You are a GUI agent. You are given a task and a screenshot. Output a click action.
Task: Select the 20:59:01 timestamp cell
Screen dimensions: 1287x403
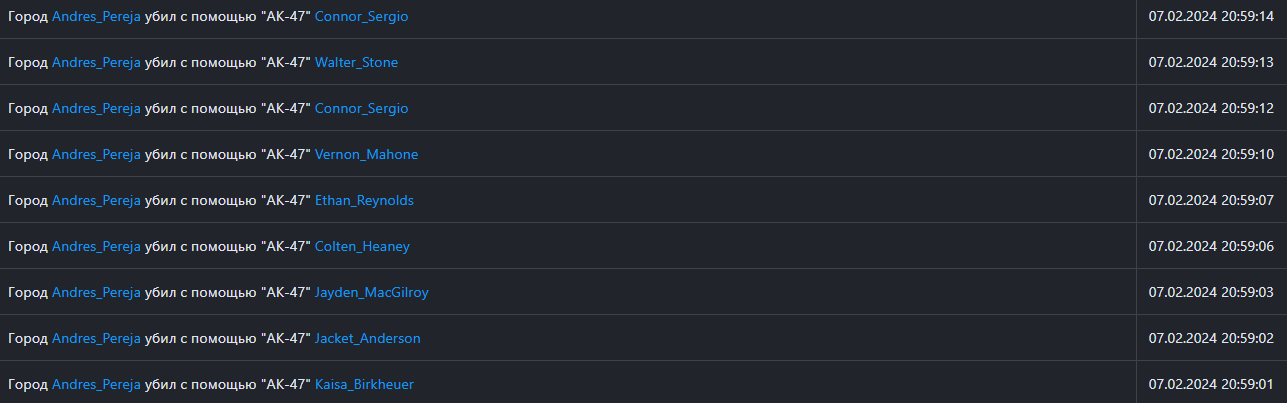click(x=1211, y=384)
